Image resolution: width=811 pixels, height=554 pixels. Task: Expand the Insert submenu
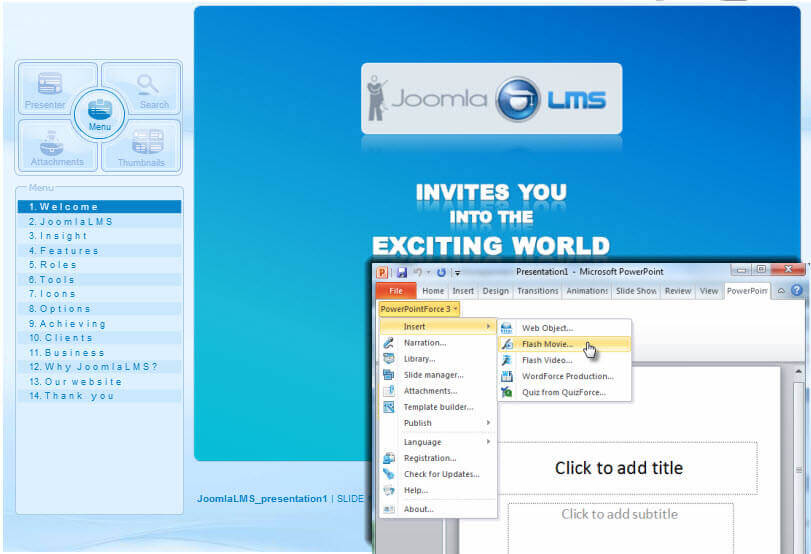point(438,326)
